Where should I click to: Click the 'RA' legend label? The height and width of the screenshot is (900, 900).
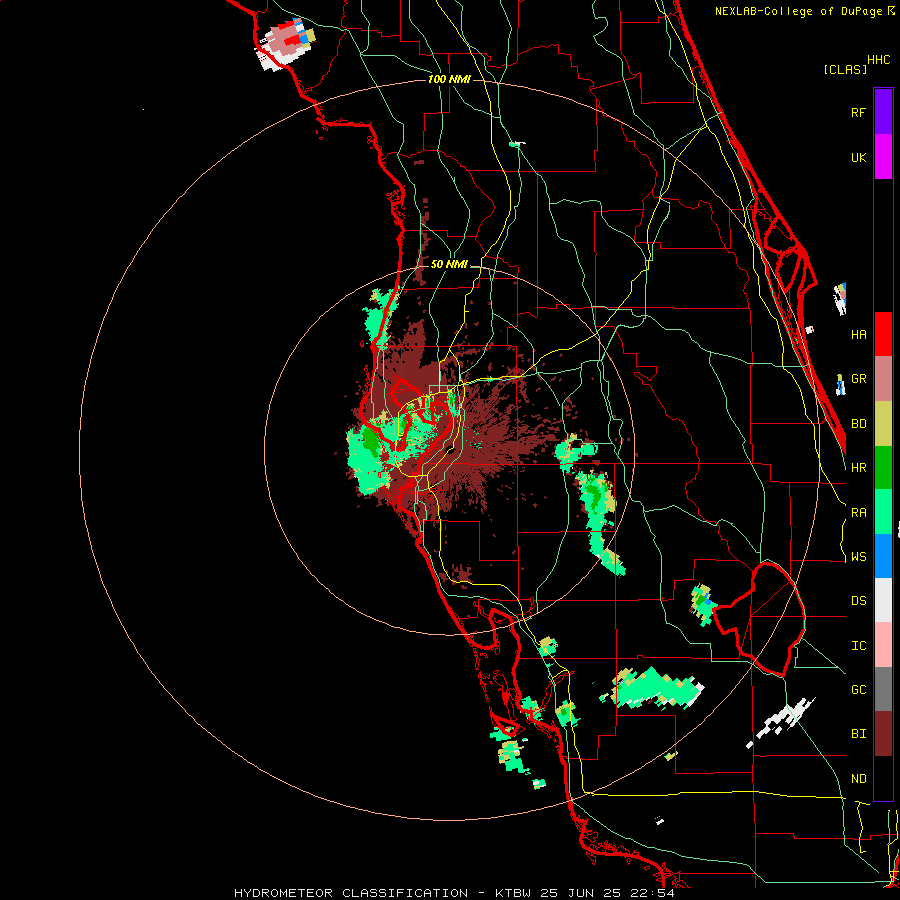[859, 513]
